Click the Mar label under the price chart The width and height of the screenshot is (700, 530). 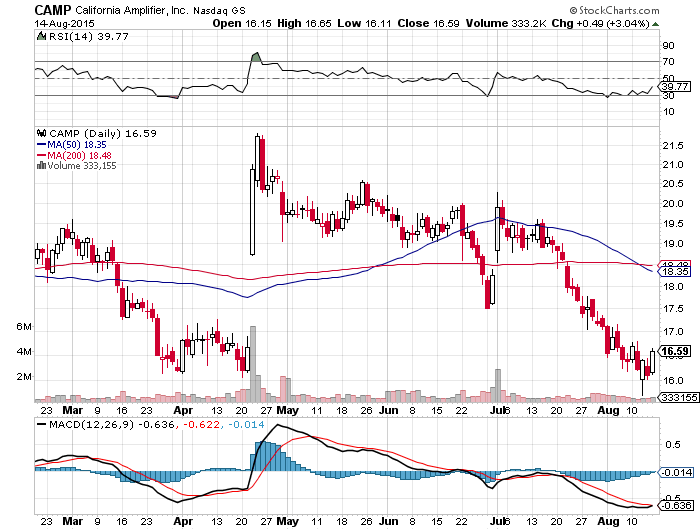[x=72, y=410]
